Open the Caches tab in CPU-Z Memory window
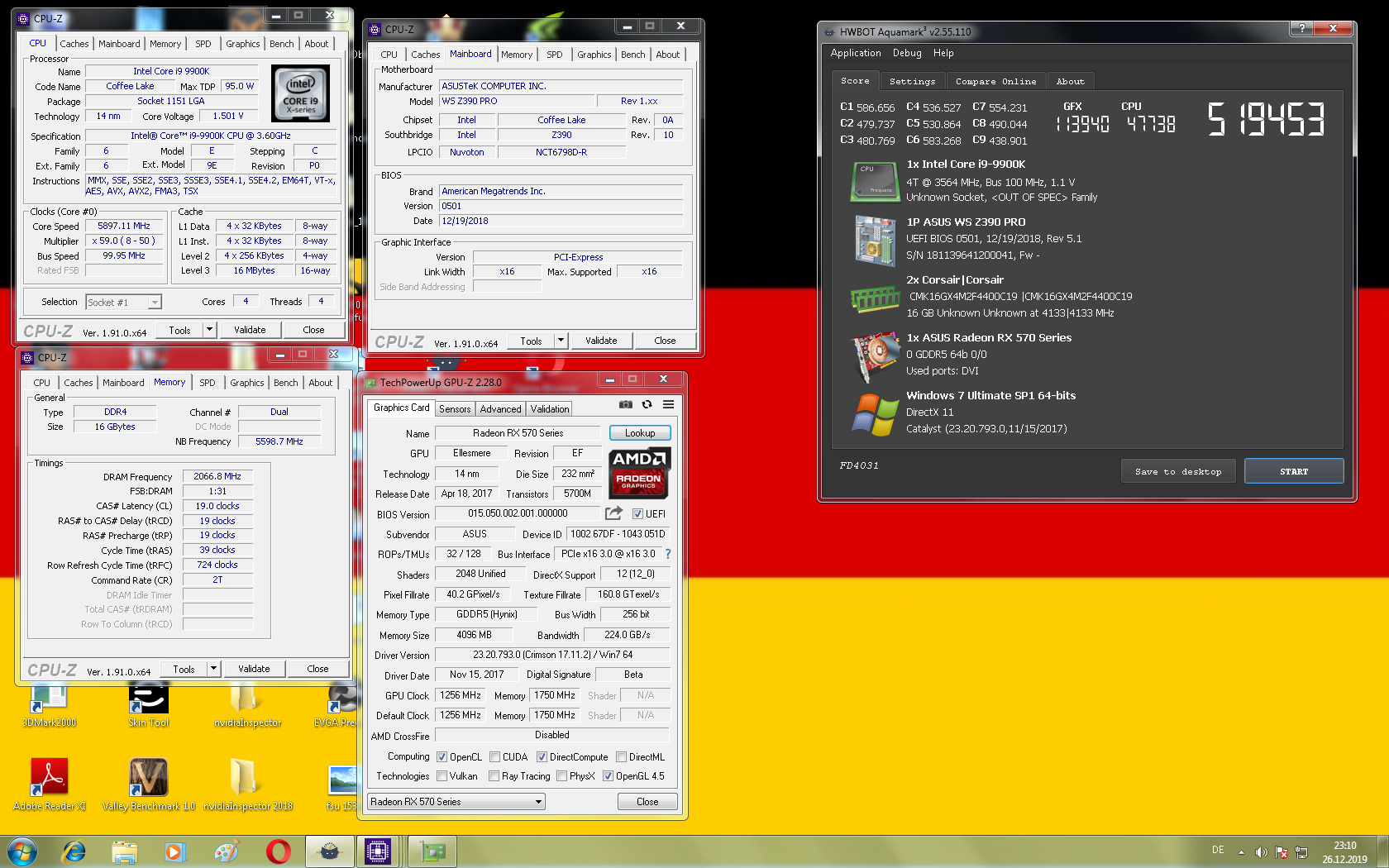This screenshot has height=868, width=1389. tap(79, 383)
